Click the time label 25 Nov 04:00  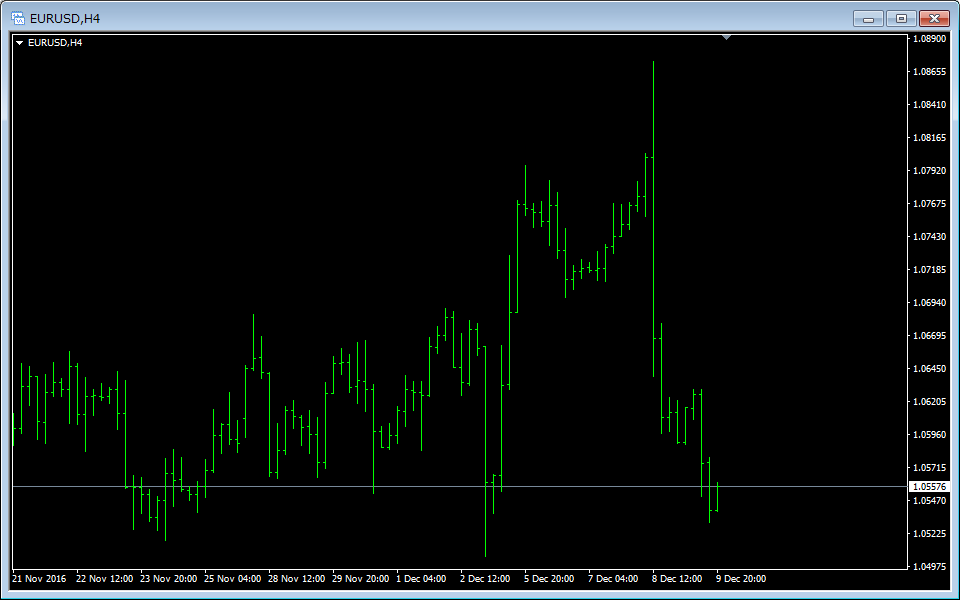pyautogui.click(x=233, y=579)
